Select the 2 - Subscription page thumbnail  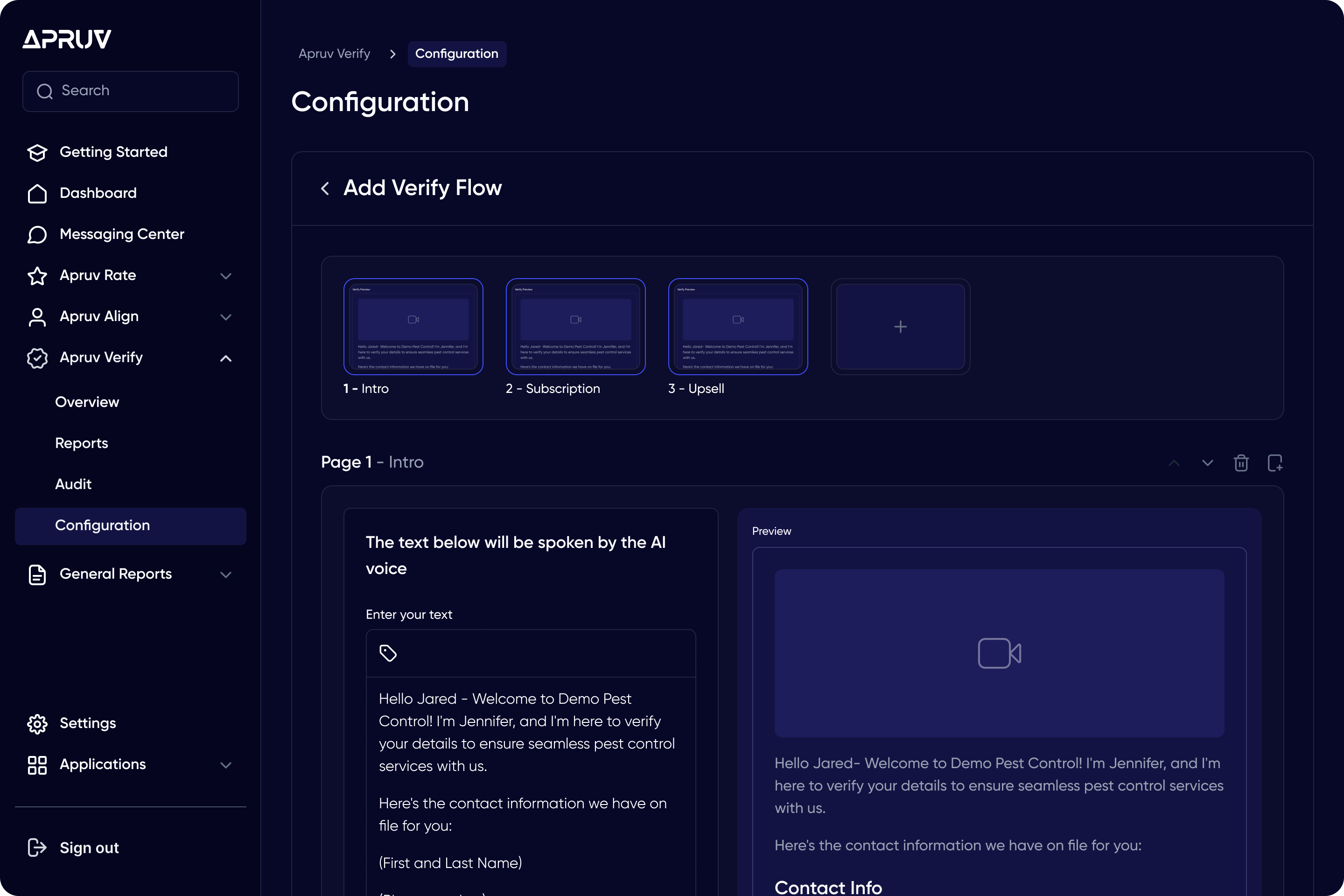click(x=575, y=327)
